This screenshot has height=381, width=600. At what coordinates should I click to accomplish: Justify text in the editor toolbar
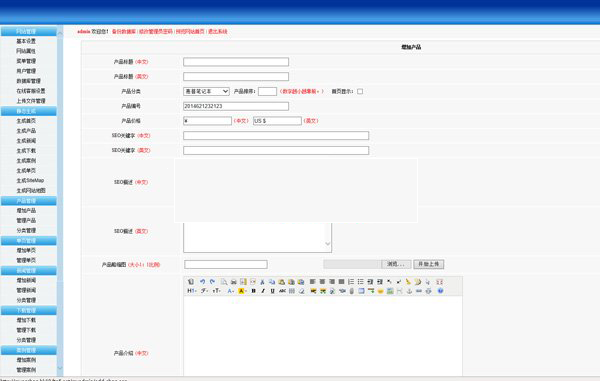[341, 282]
